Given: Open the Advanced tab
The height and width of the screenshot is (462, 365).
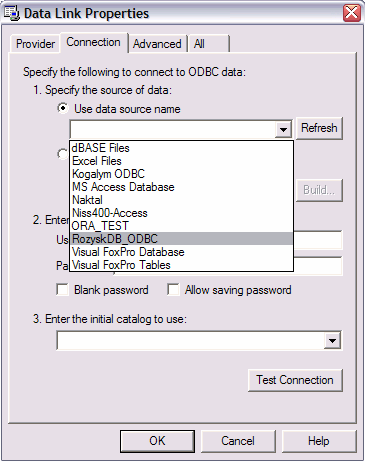Looking at the screenshot, I should [157, 44].
